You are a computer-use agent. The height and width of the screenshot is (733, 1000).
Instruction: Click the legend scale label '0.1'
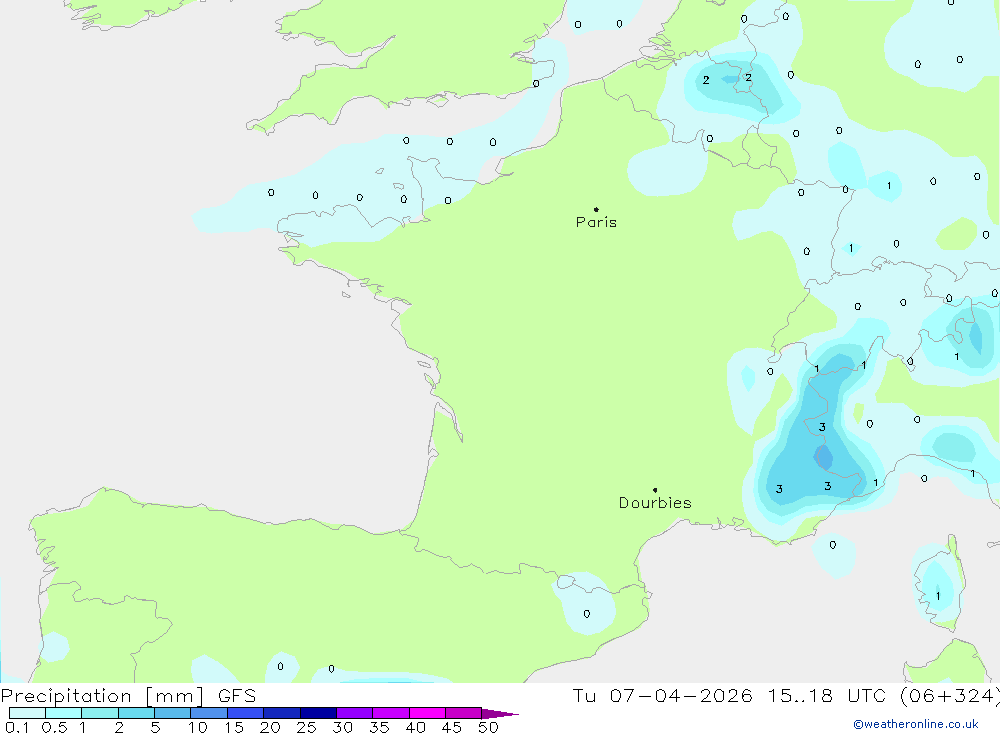(17, 727)
